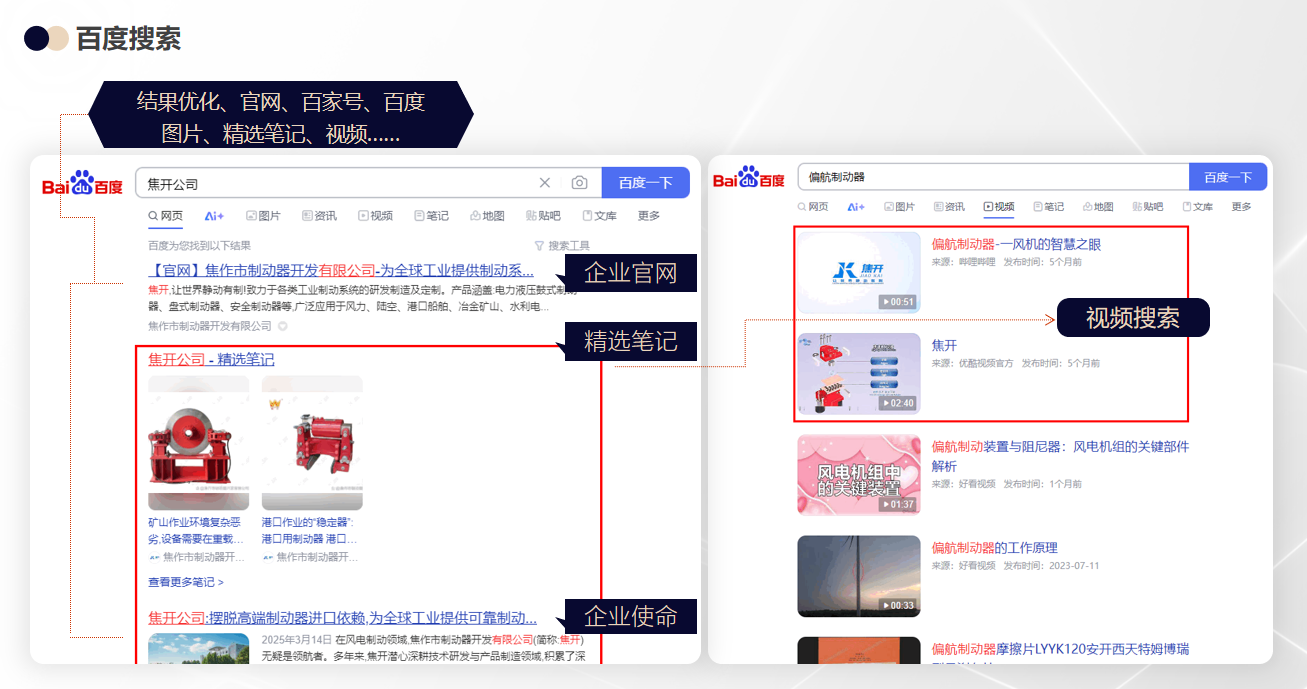Open video 偏航制动装置与阻尼器：风电机组的关键部件解析

[1060, 456]
